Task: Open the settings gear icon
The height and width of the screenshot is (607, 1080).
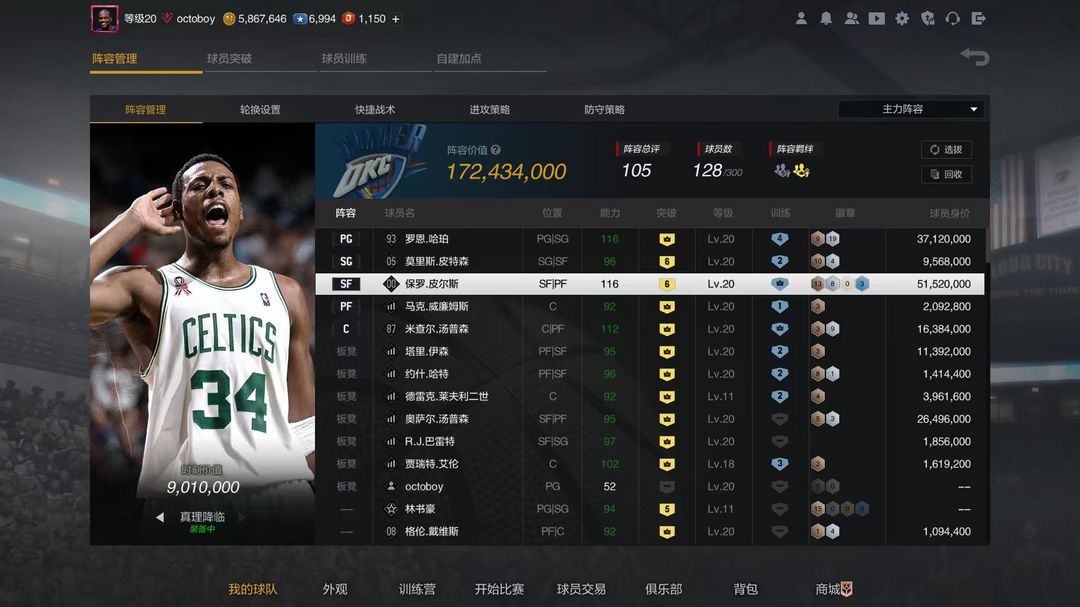Action: pos(902,18)
